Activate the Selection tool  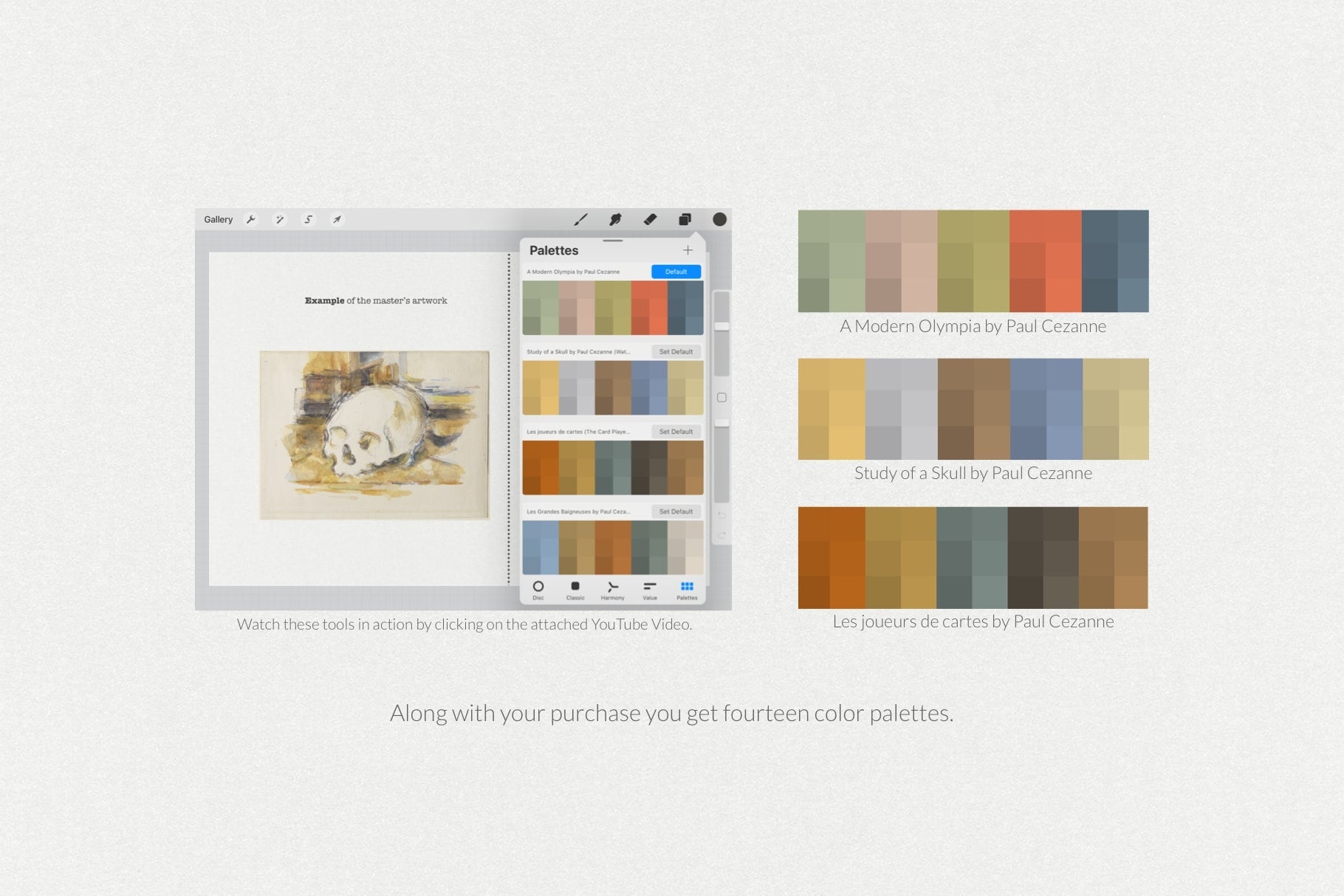point(309,219)
